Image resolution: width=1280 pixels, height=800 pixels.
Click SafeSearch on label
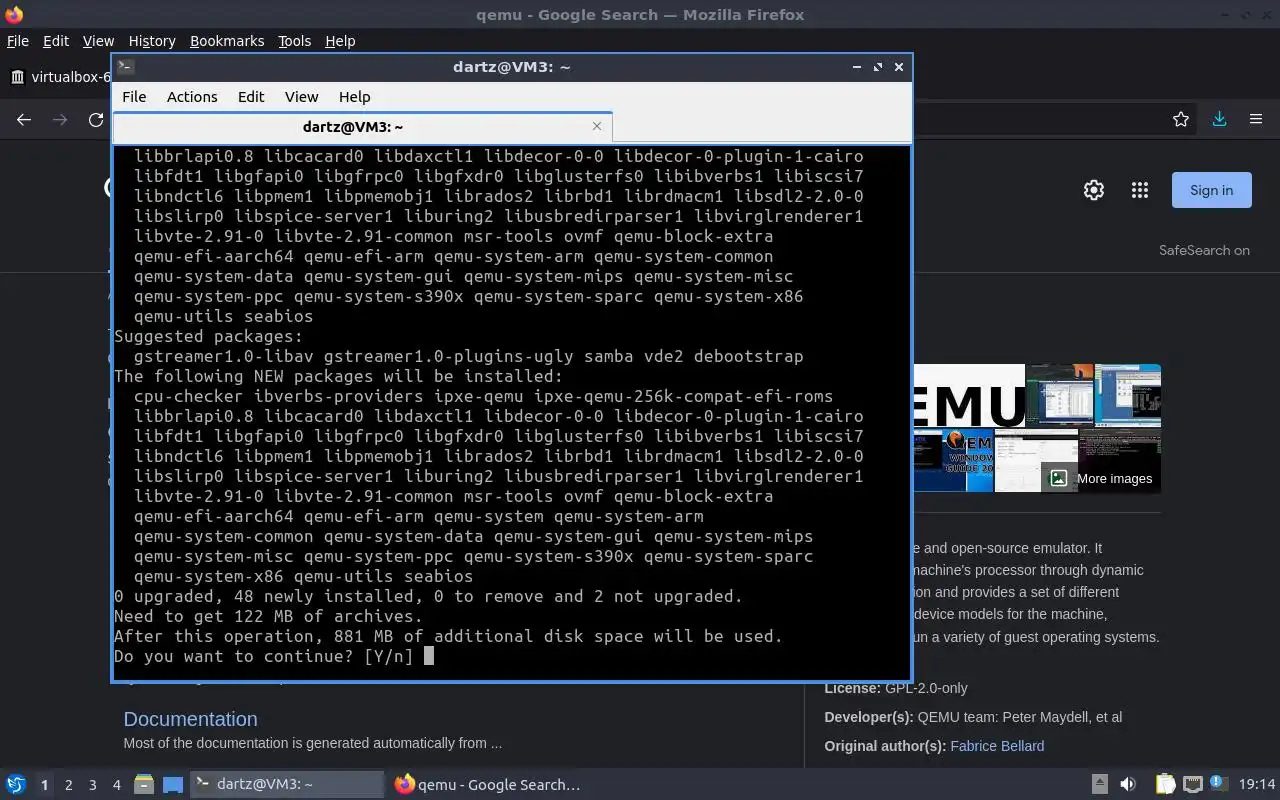coord(1204,250)
